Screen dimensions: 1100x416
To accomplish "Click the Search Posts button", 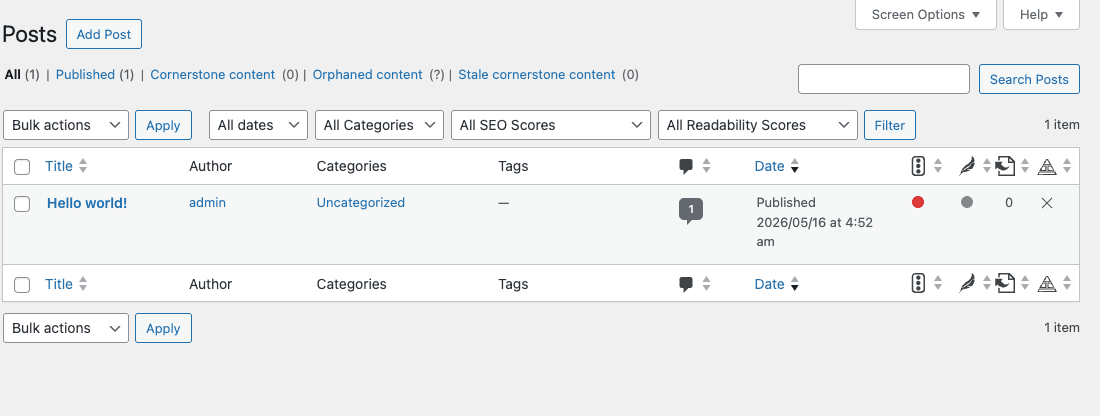I will point(1029,79).
